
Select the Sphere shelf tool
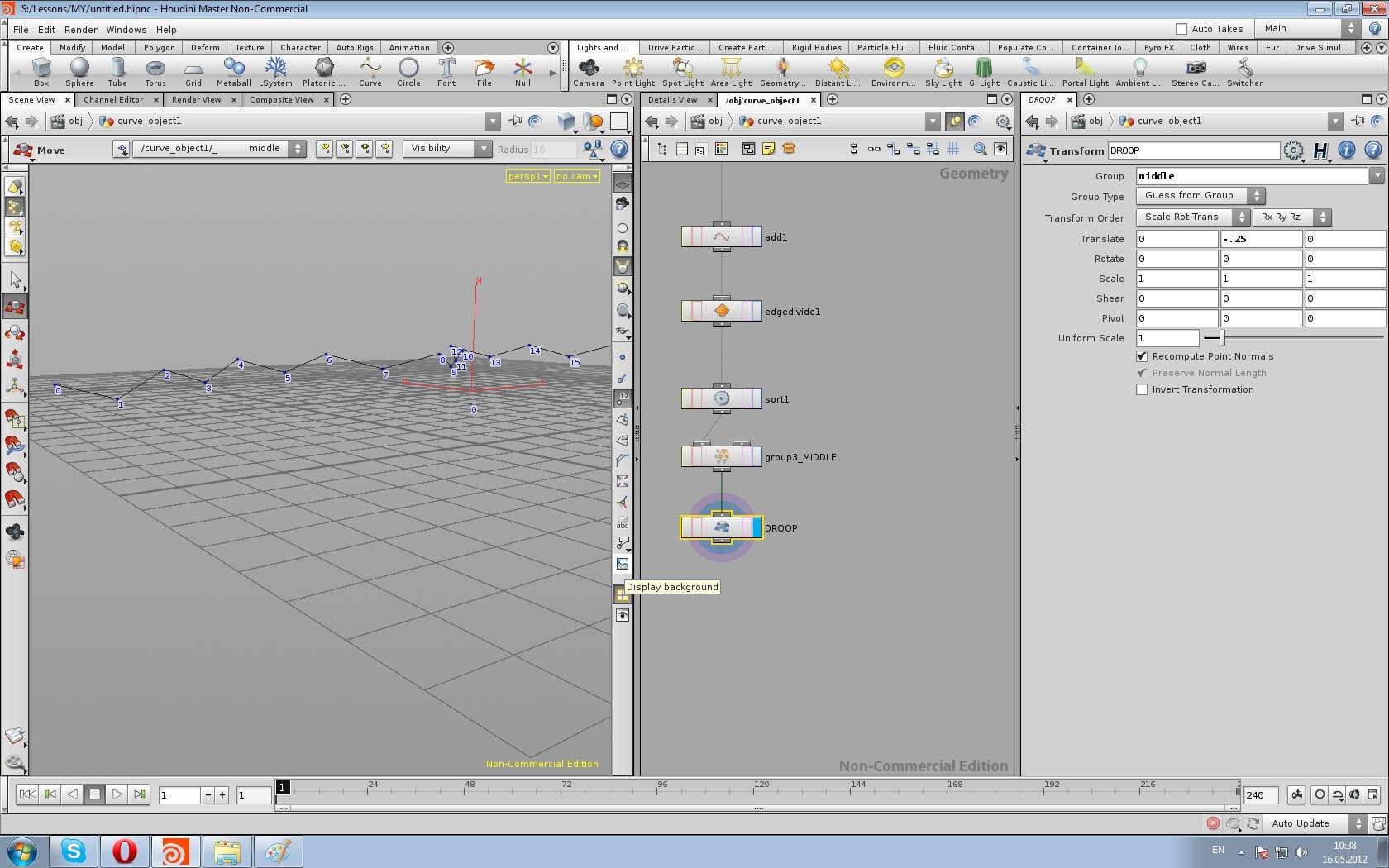click(79, 72)
